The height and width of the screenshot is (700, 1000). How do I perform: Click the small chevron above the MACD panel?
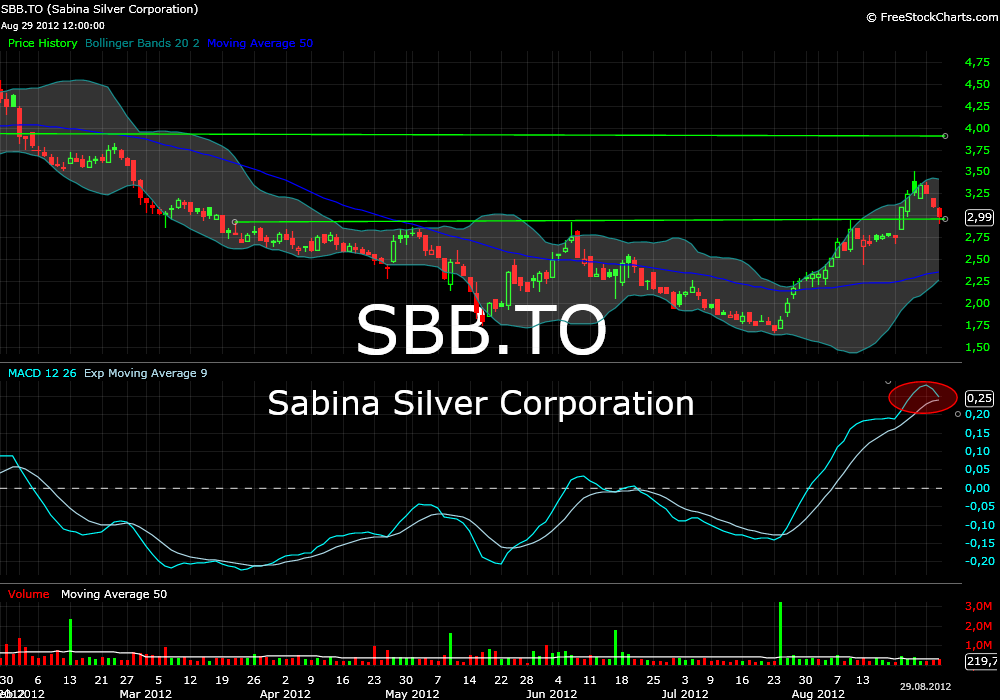[x=888, y=383]
